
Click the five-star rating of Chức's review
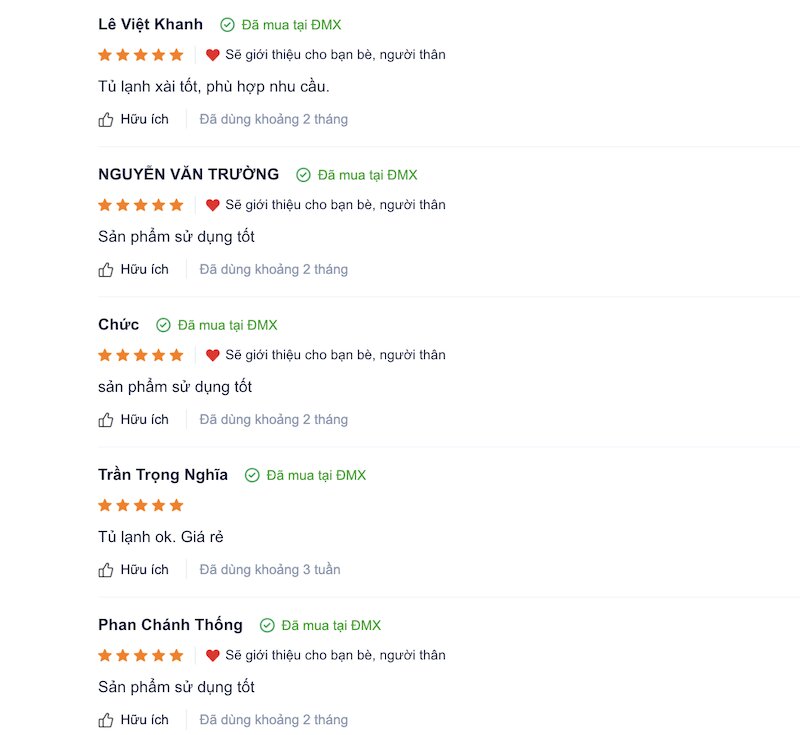pos(141,355)
